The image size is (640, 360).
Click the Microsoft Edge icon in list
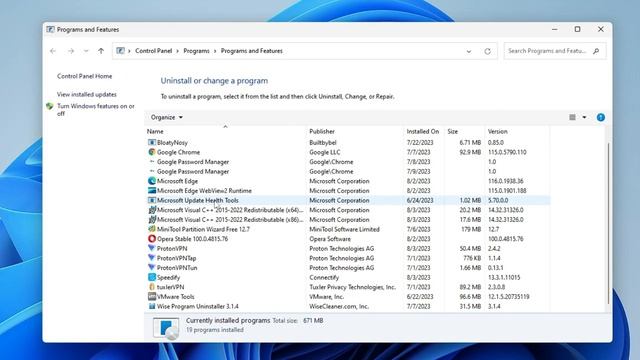click(x=152, y=181)
